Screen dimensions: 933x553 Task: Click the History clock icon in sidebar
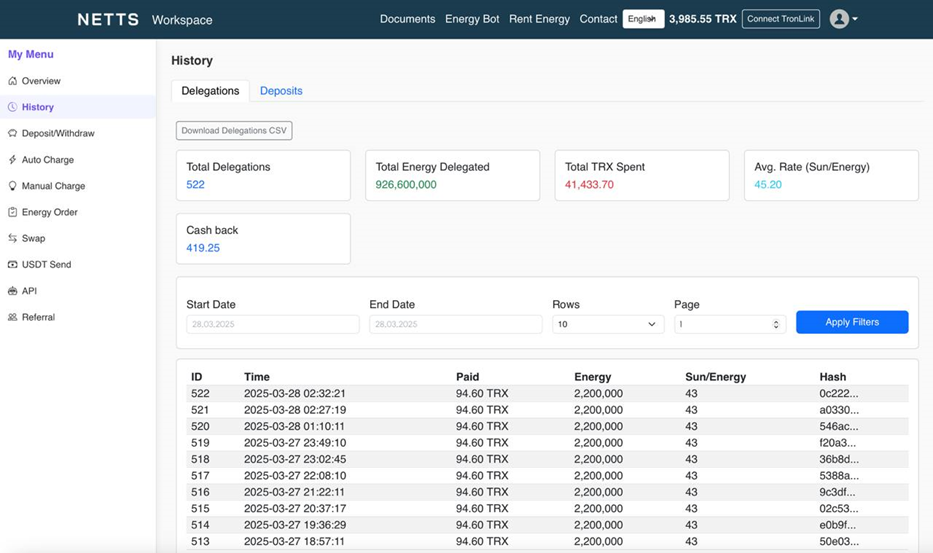(x=12, y=107)
